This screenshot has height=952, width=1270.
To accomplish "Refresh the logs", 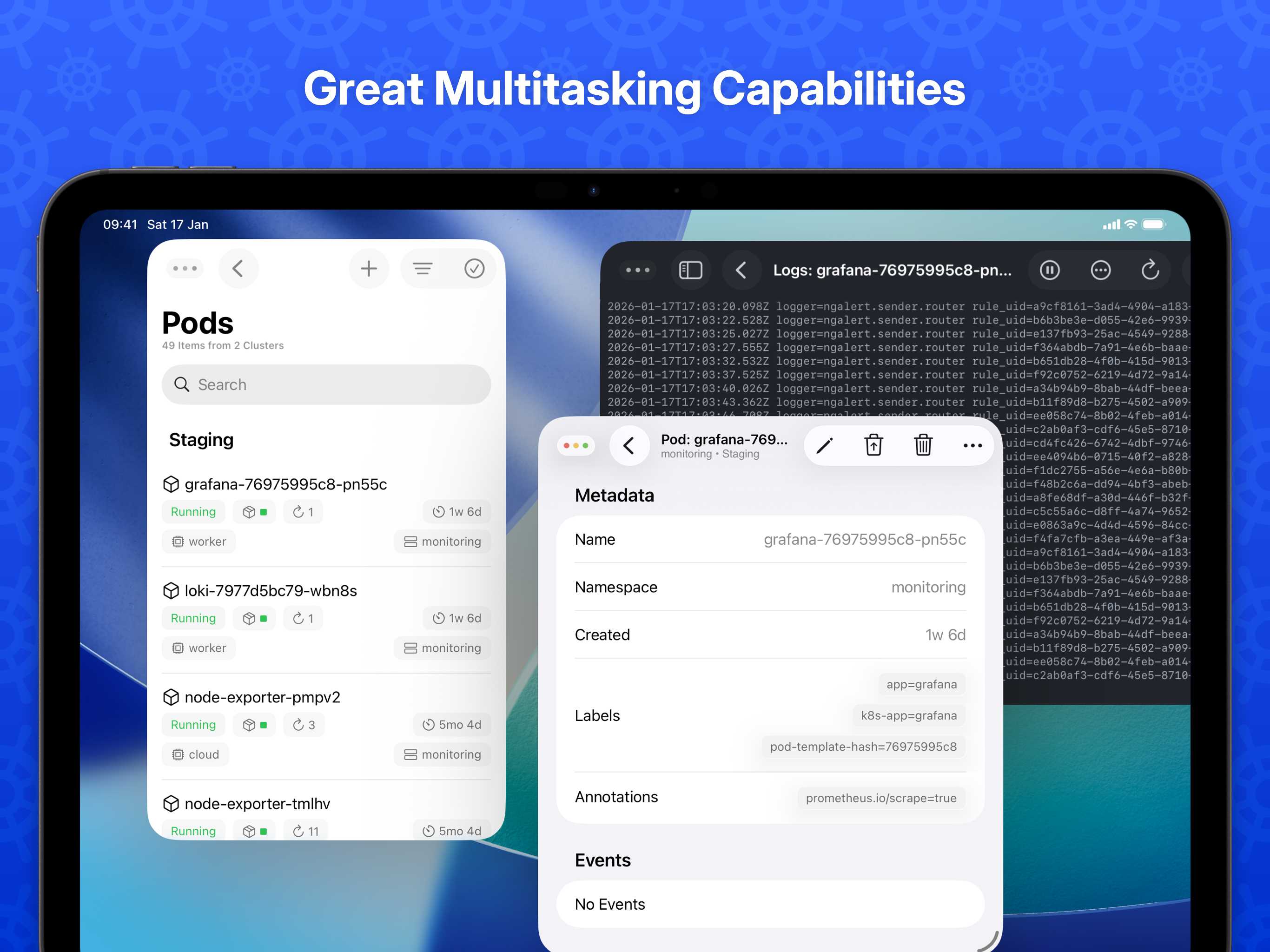I will [x=1151, y=270].
